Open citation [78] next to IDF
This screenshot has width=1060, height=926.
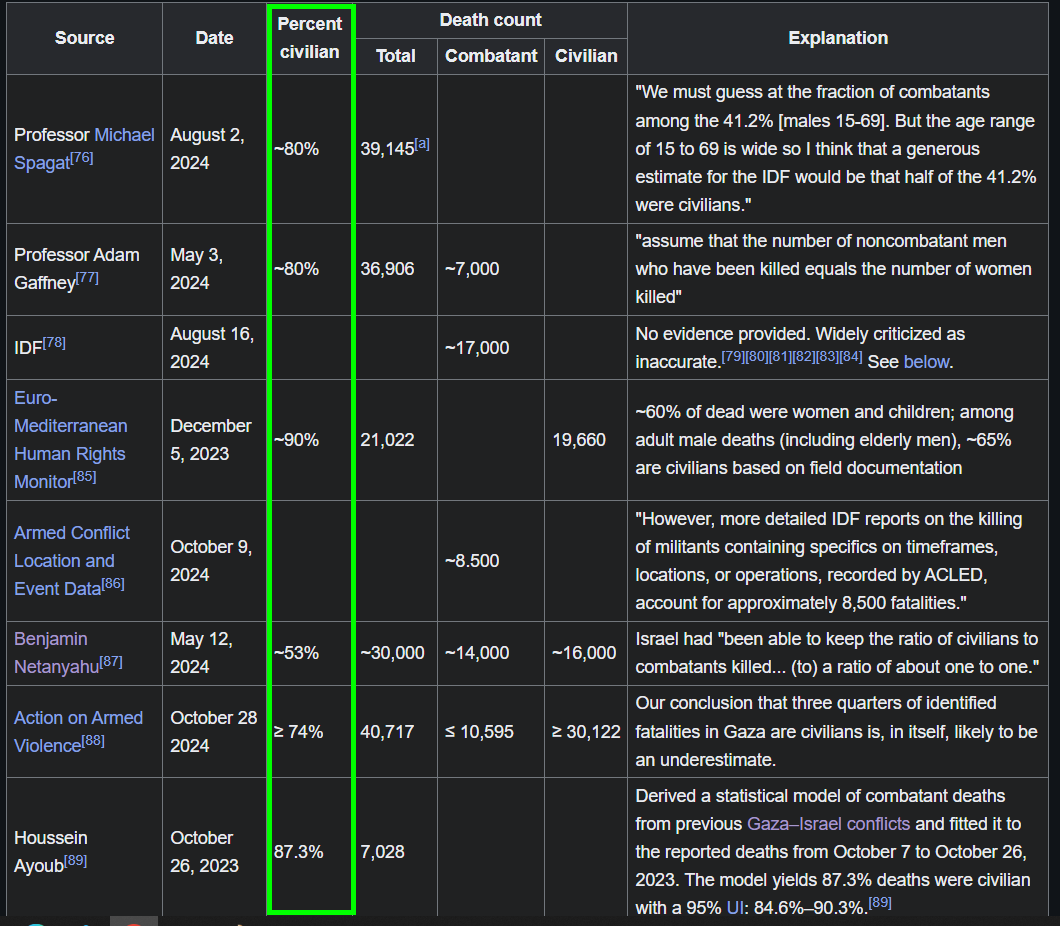[54, 343]
